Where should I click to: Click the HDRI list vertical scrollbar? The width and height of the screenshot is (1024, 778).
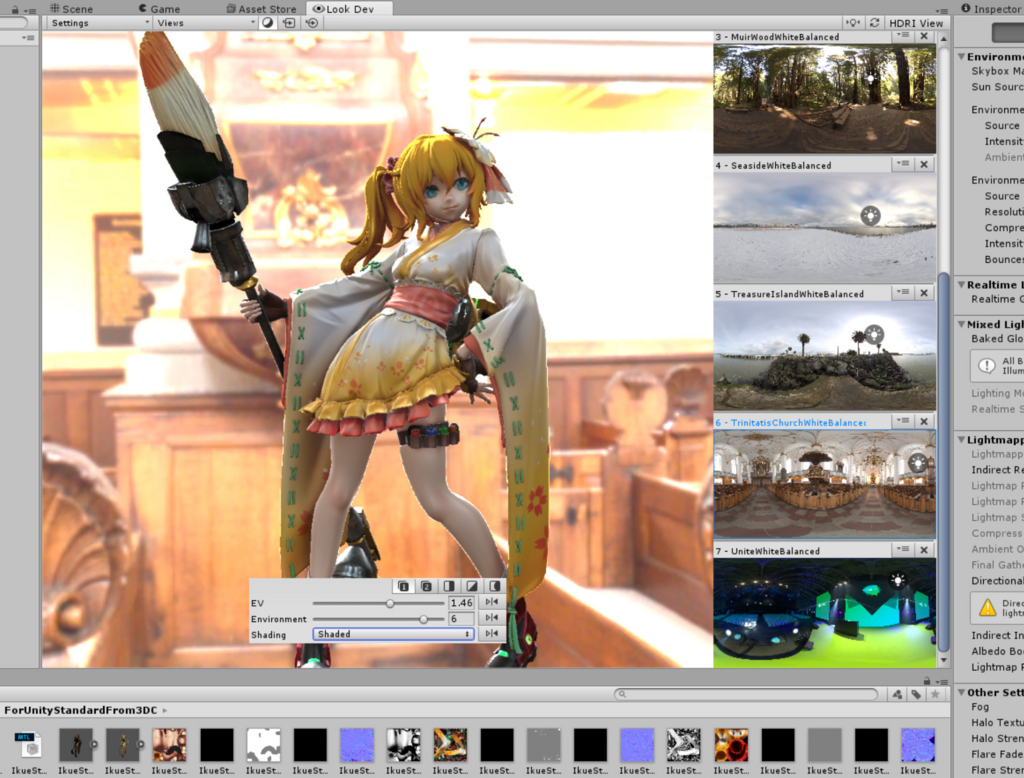click(943, 461)
